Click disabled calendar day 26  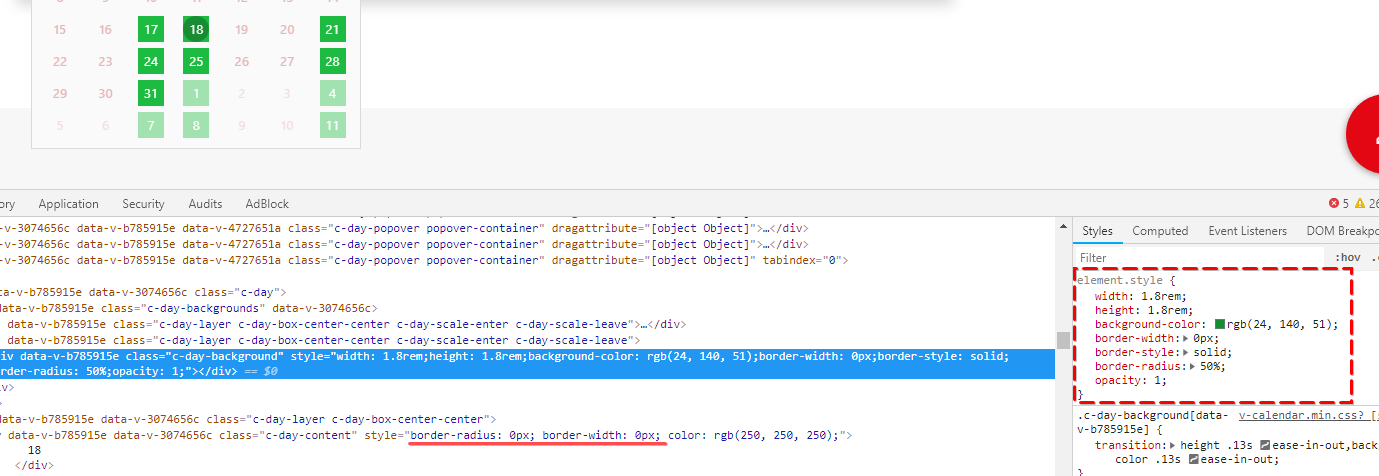241,62
